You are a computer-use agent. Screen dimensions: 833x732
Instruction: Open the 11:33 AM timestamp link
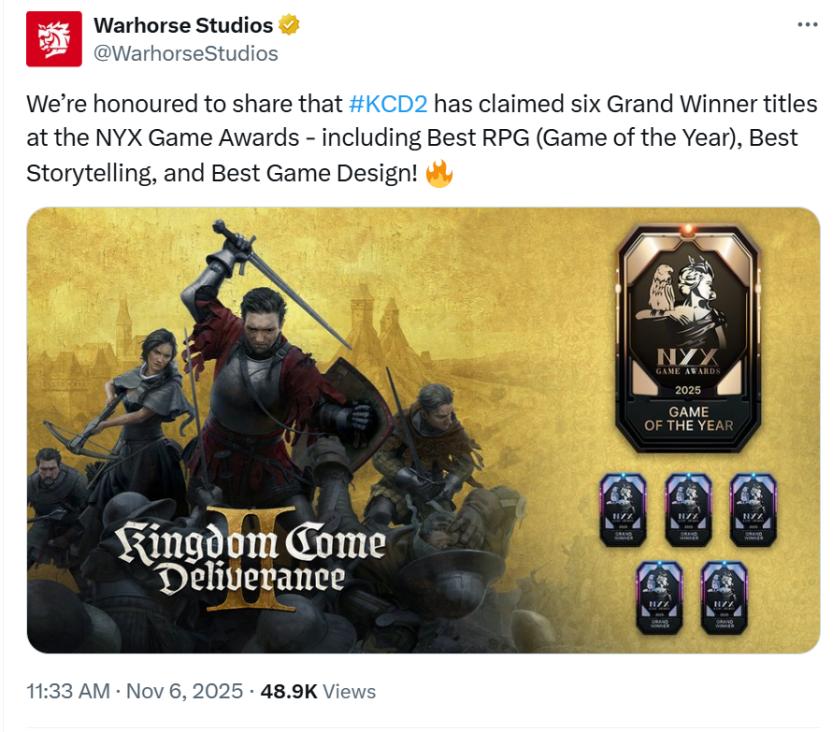(68, 691)
